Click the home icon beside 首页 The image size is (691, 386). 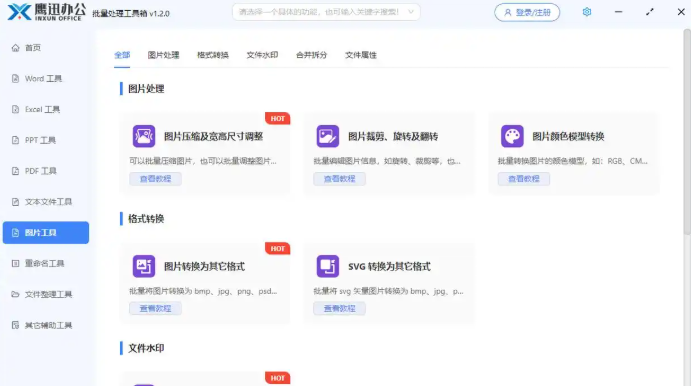pos(15,48)
